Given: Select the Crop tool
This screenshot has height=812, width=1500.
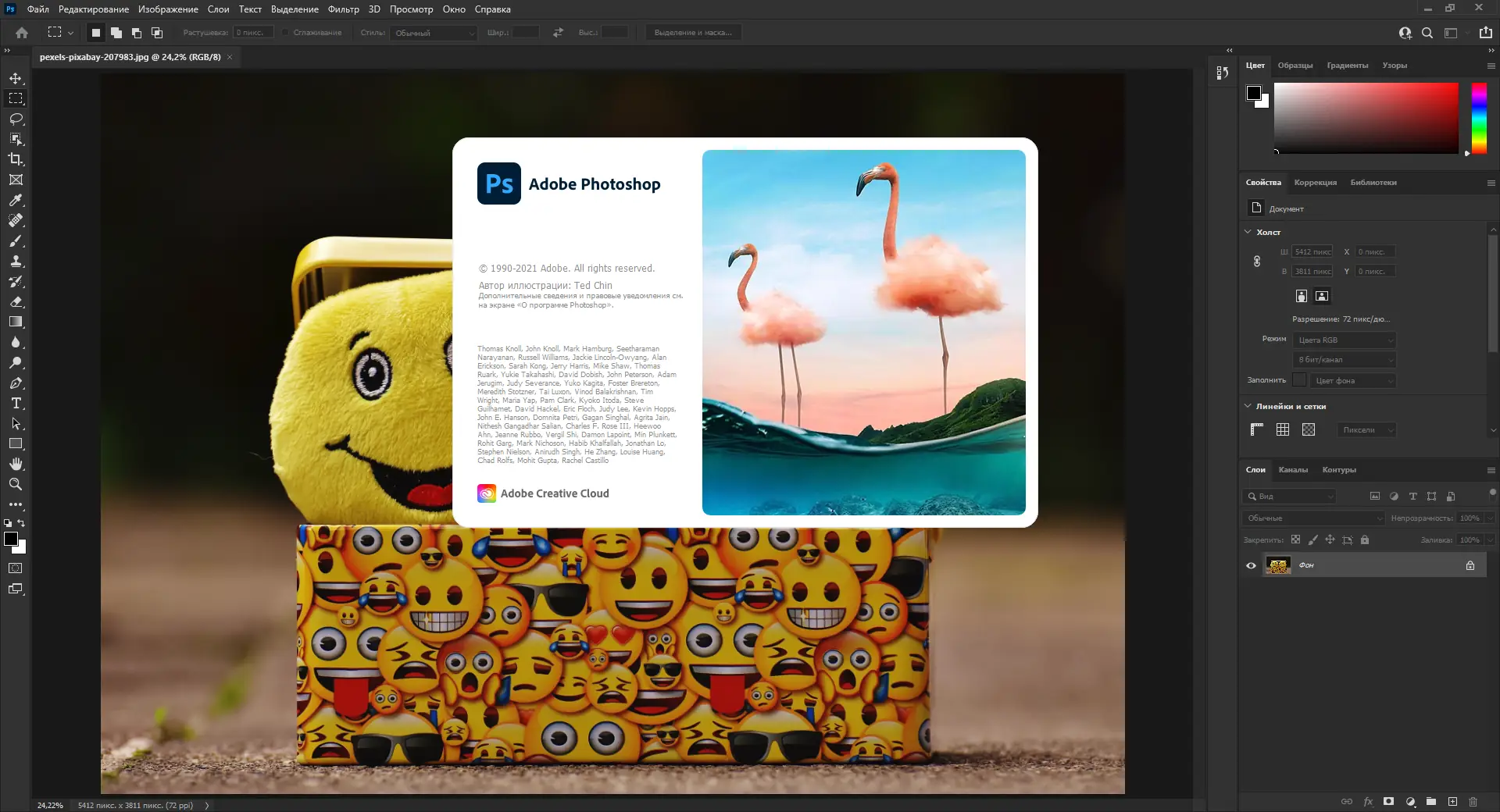Looking at the screenshot, I should pyautogui.click(x=16, y=159).
